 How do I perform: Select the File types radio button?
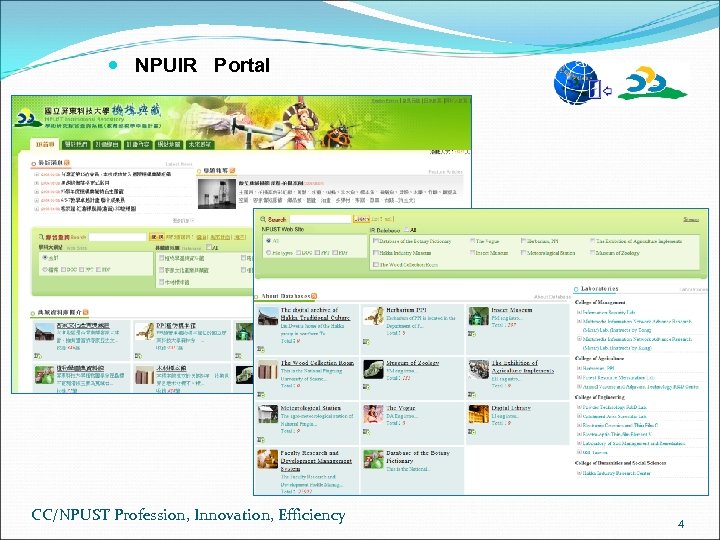tap(269, 253)
